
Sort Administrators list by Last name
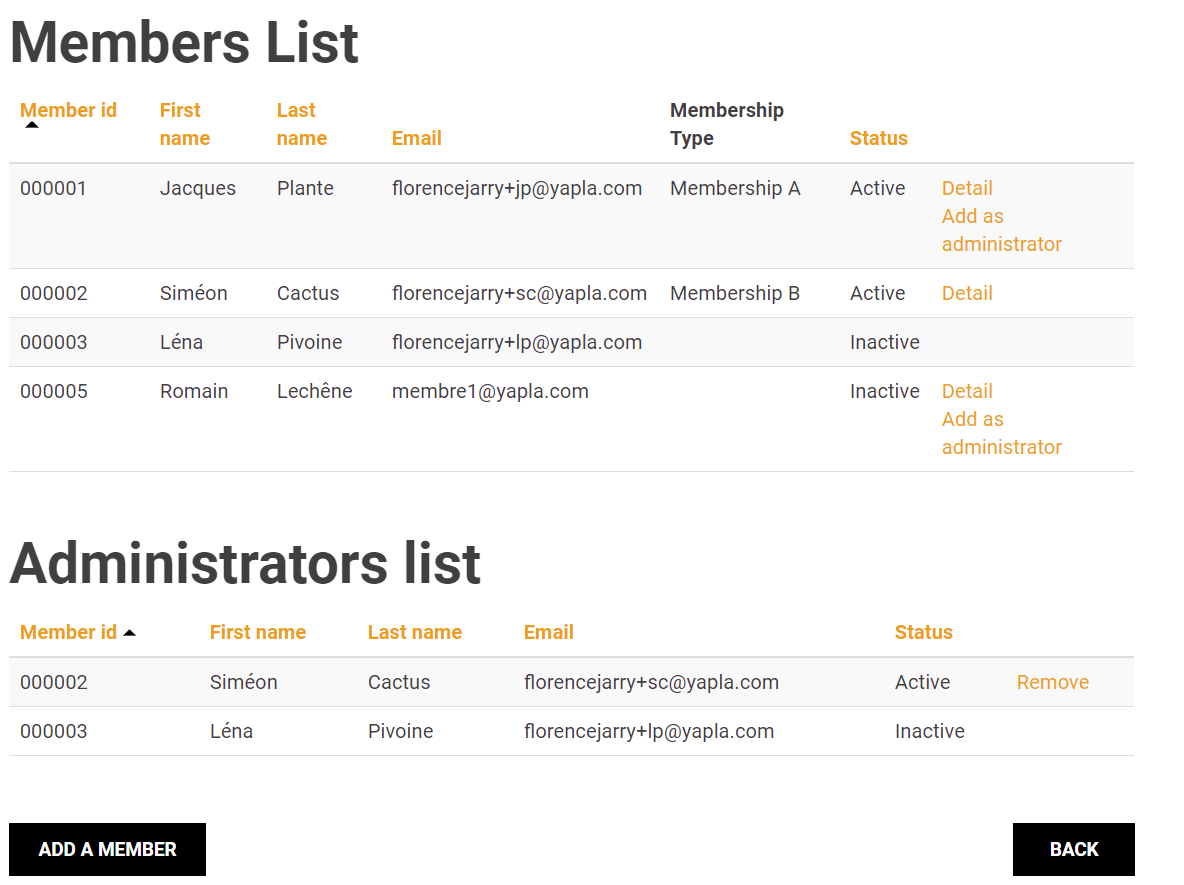414,632
